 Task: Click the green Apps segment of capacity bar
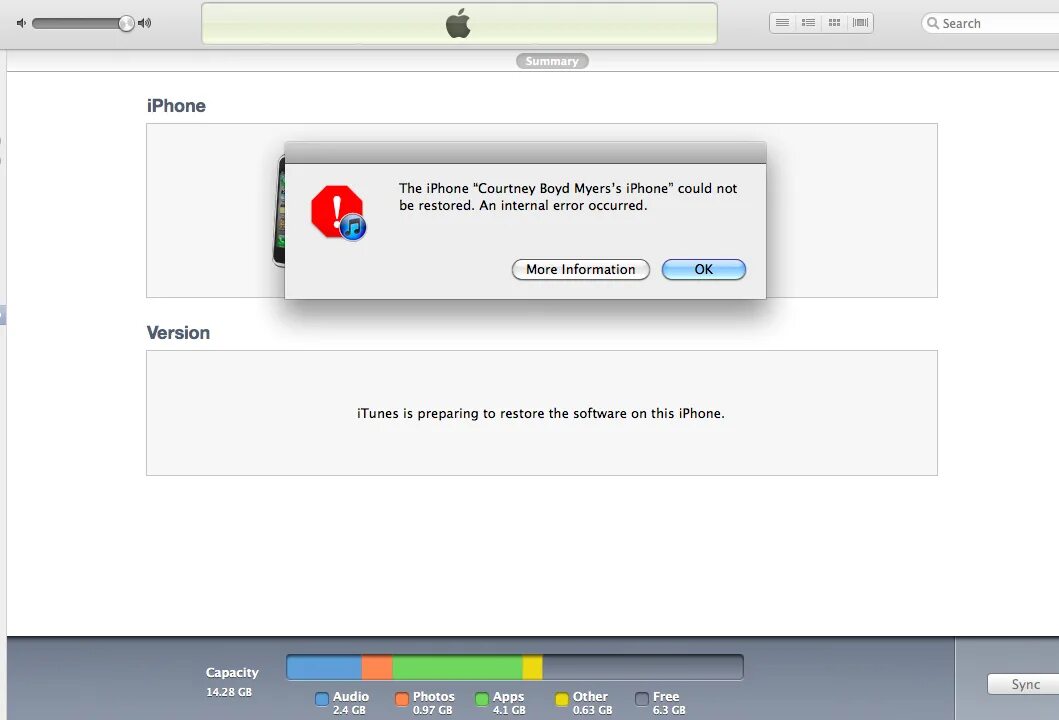coord(457,667)
